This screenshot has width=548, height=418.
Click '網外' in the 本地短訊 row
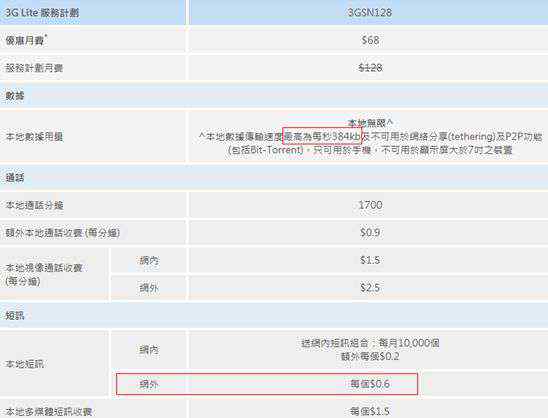pos(149,384)
